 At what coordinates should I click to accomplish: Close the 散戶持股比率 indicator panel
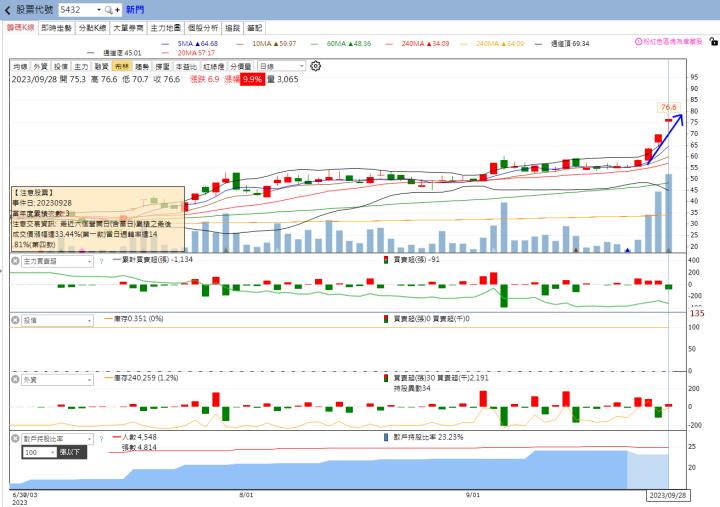[15, 439]
